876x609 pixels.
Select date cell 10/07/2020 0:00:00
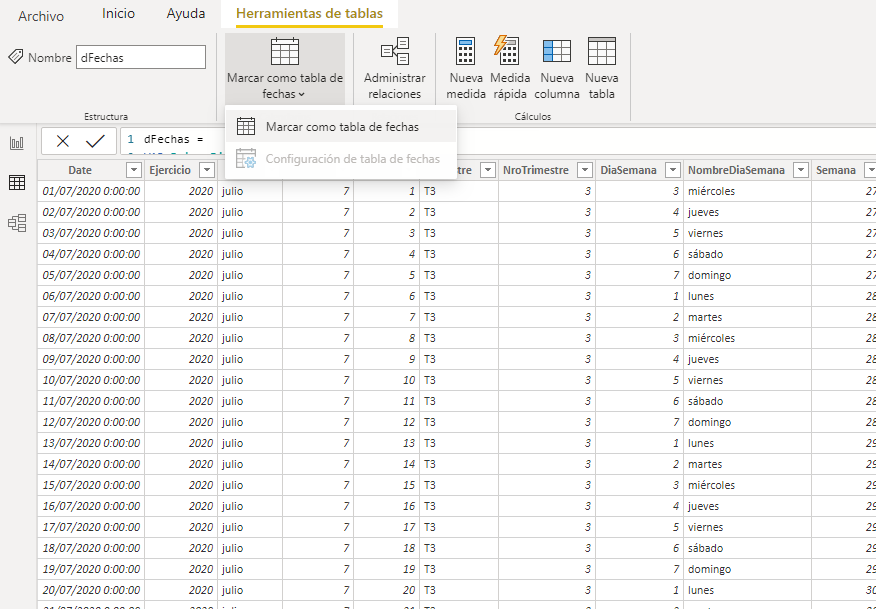pyautogui.click(x=92, y=380)
